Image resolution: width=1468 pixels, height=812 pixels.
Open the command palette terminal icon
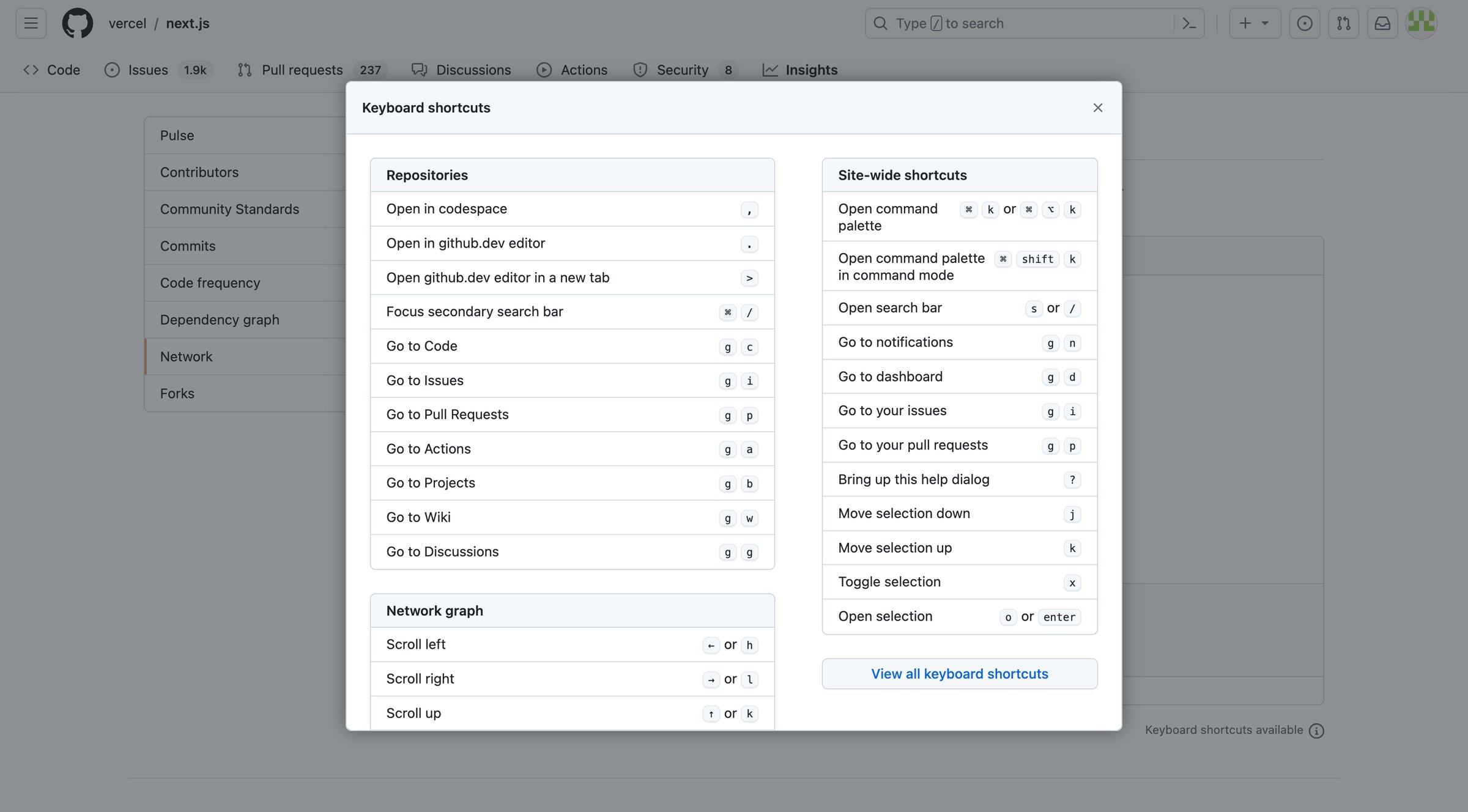click(1189, 23)
